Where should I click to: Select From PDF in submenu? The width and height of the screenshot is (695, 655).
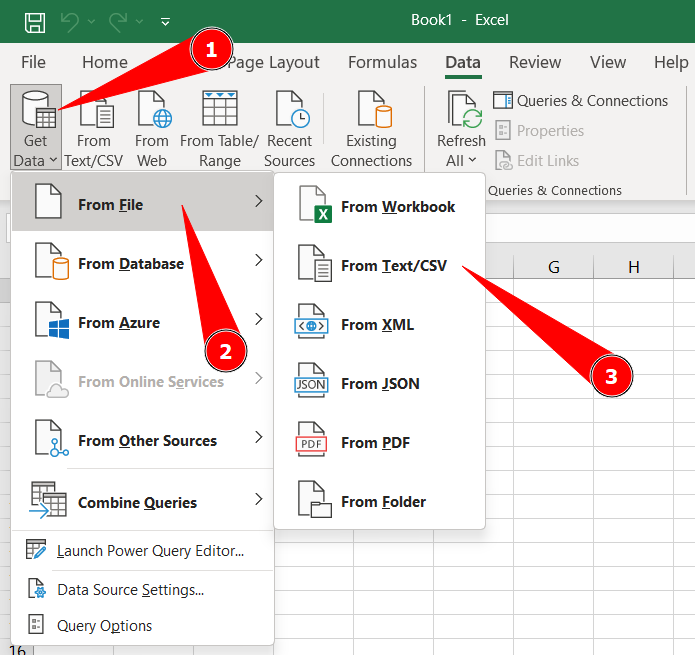(380, 441)
